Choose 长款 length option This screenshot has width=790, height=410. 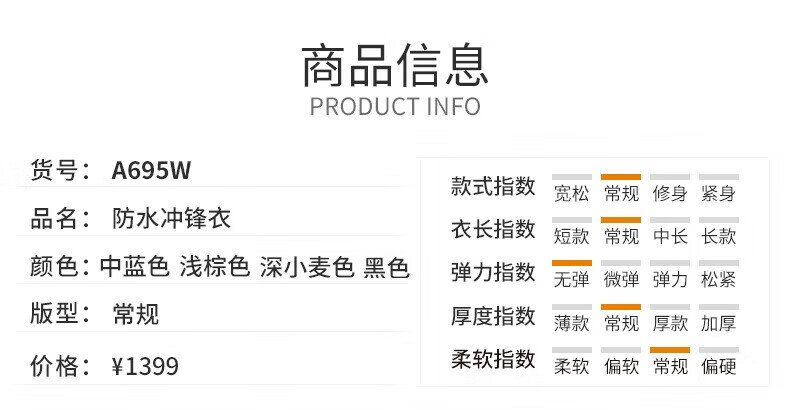pos(718,236)
